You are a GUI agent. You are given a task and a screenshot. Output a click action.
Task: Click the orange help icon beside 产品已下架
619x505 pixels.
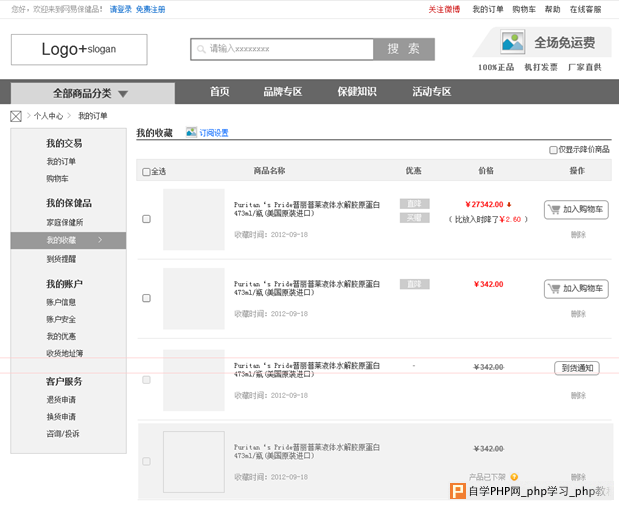pyautogui.click(x=514, y=477)
